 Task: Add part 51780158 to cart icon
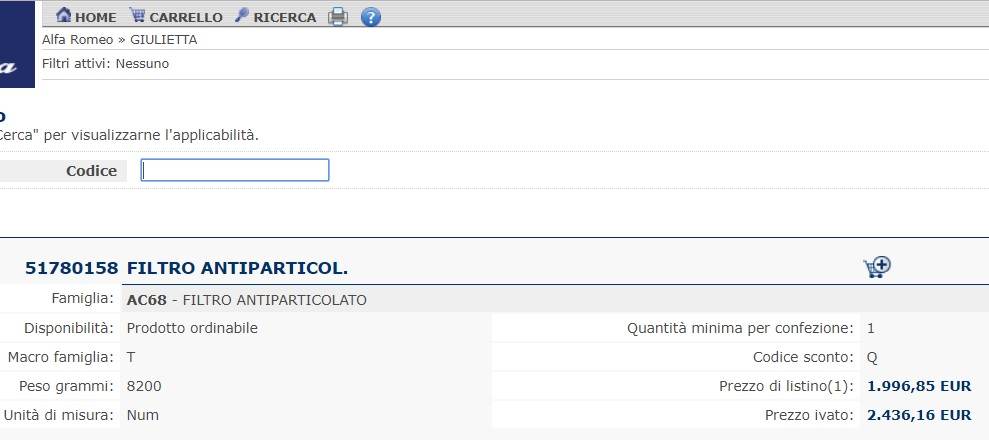[x=877, y=267]
